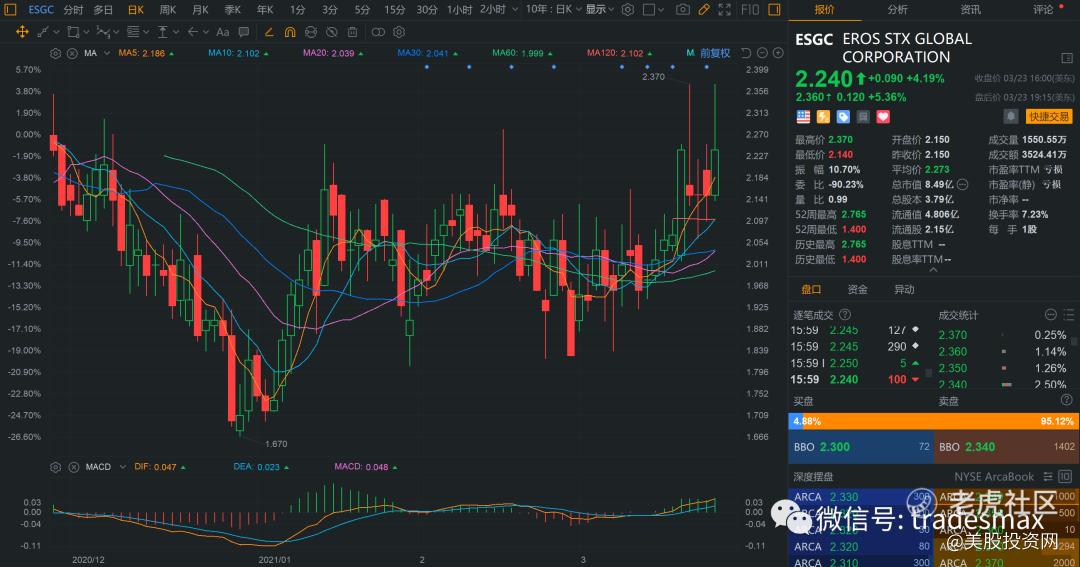
Task: Add a comment bubble annotation
Action: tap(243, 32)
